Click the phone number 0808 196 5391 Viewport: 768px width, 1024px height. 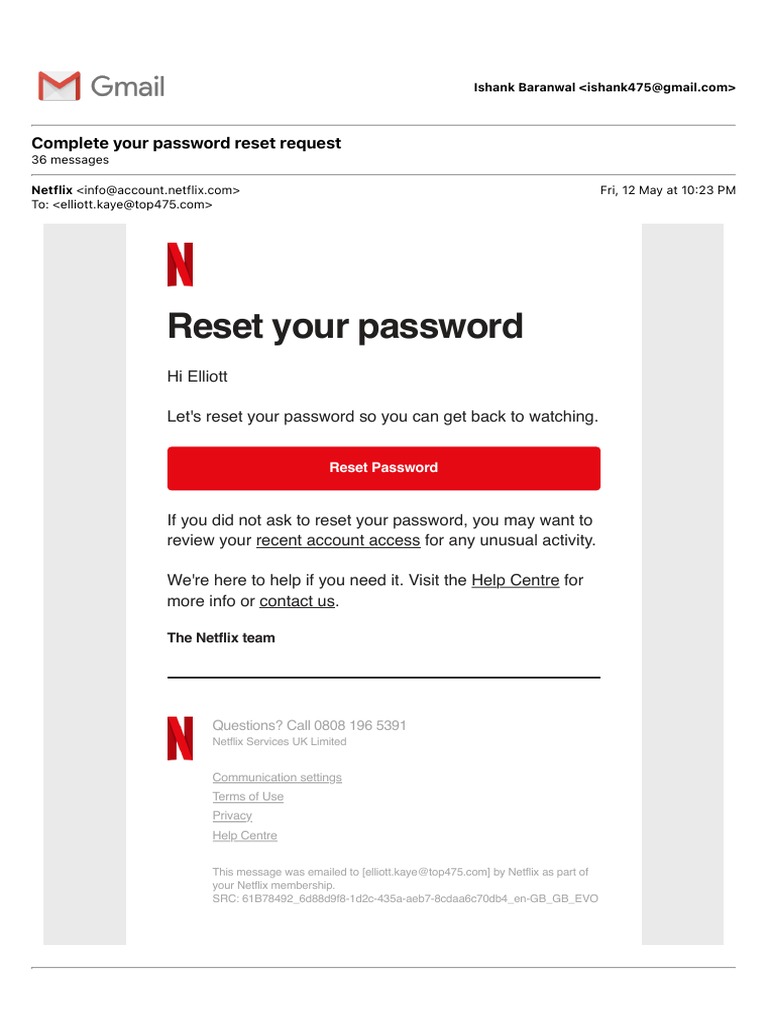click(360, 726)
